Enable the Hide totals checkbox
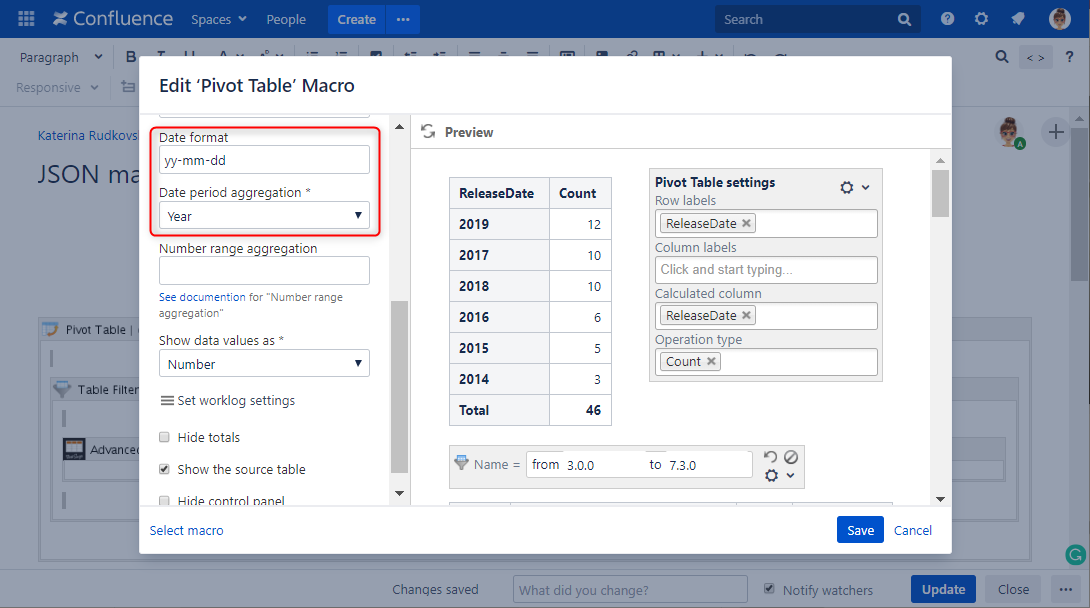This screenshot has height=608, width=1090. [x=165, y=437]
